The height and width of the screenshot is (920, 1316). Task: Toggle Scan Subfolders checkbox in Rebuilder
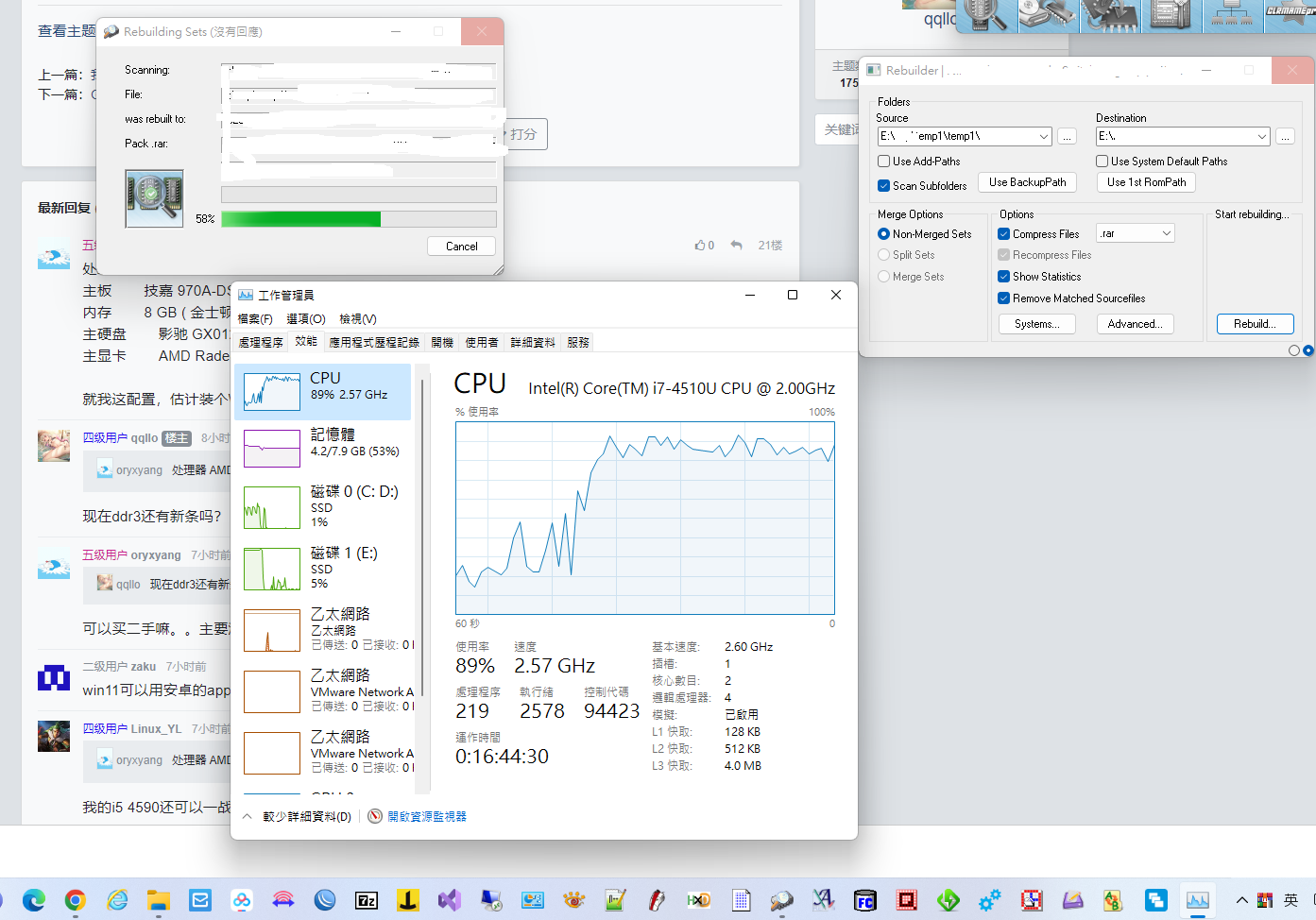[x=923, y=186]
